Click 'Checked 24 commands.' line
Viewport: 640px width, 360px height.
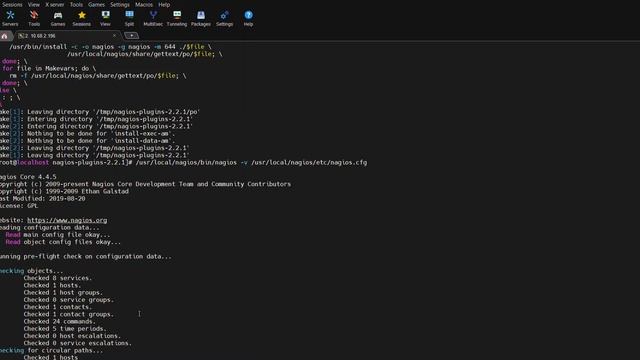(x=60, y=322)
